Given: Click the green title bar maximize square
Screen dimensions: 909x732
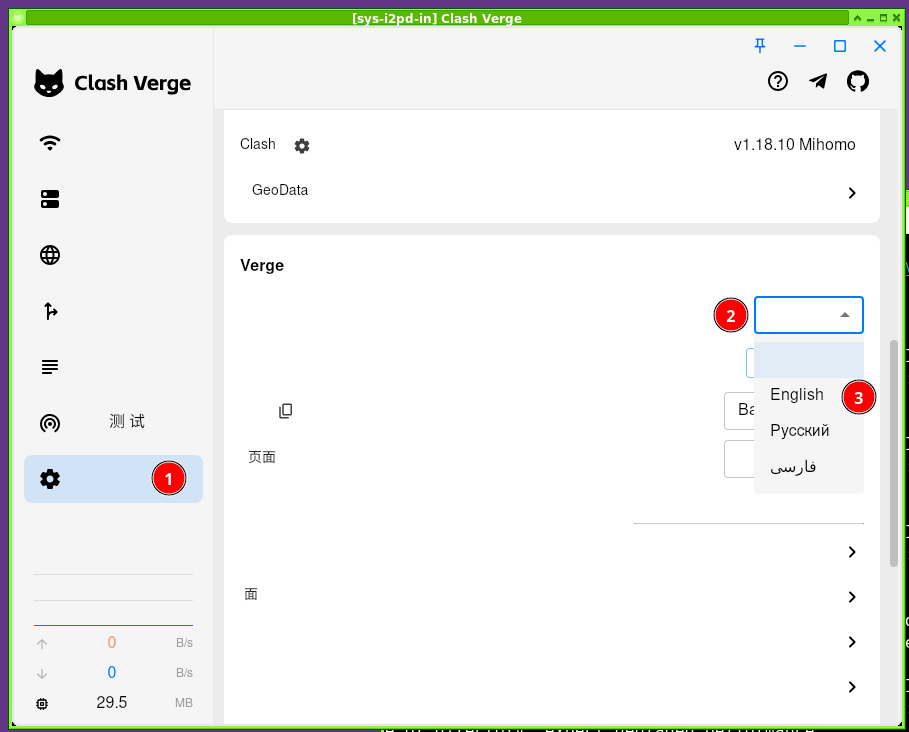Looking at the screenshot, I should click(x=883, y=18).
